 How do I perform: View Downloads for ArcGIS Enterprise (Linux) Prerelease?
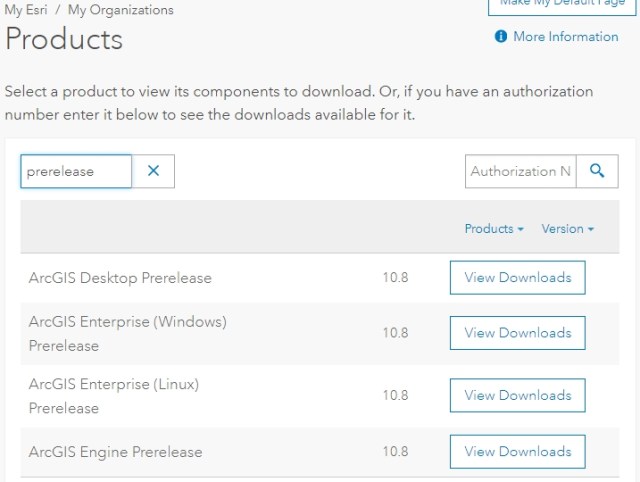tap(517, 395)
